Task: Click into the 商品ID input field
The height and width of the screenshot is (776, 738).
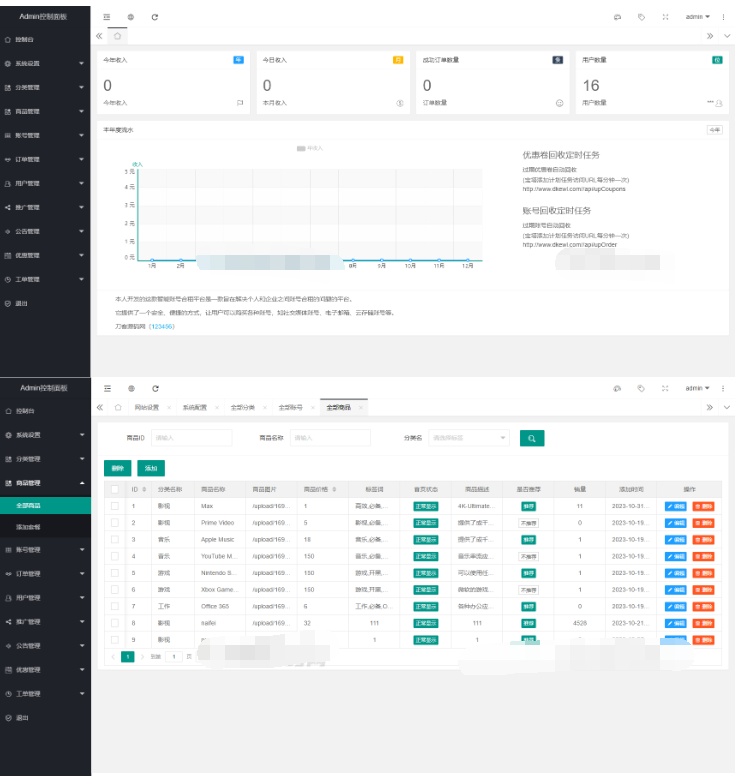Action: [x=191, y=438]
